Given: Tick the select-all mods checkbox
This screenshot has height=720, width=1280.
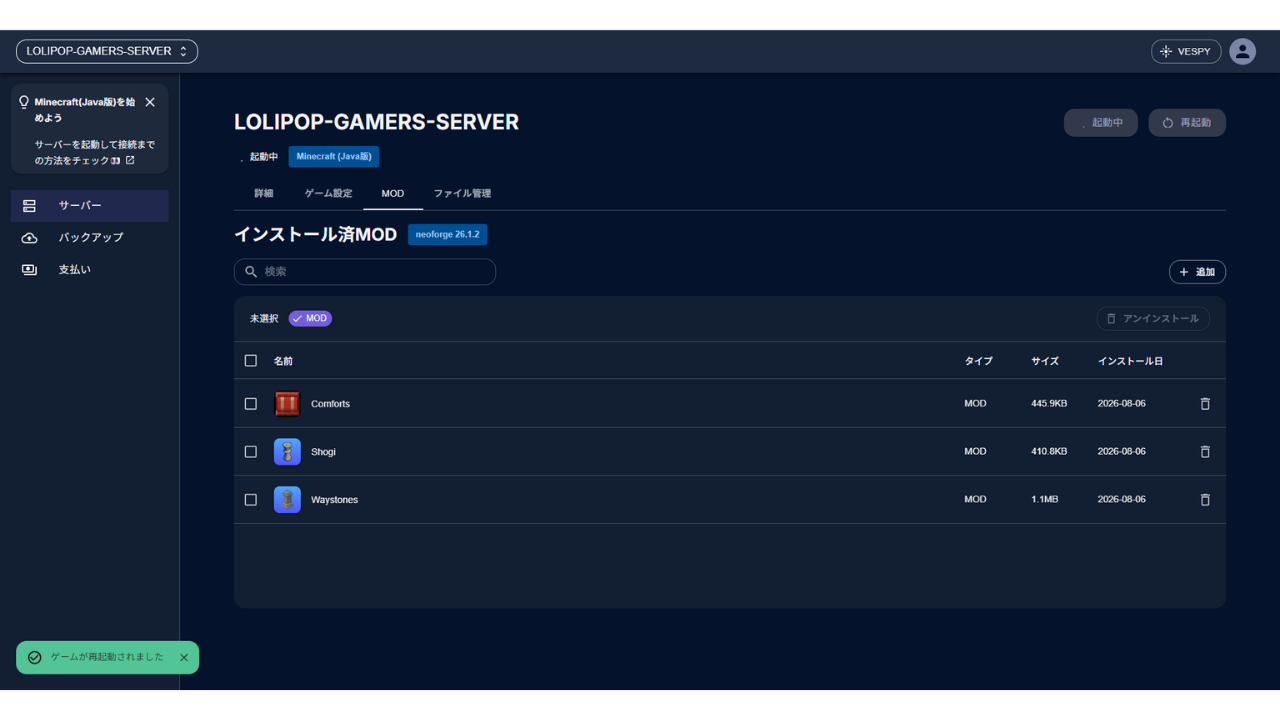Looking at the screenshot, I should click(251, 361).
